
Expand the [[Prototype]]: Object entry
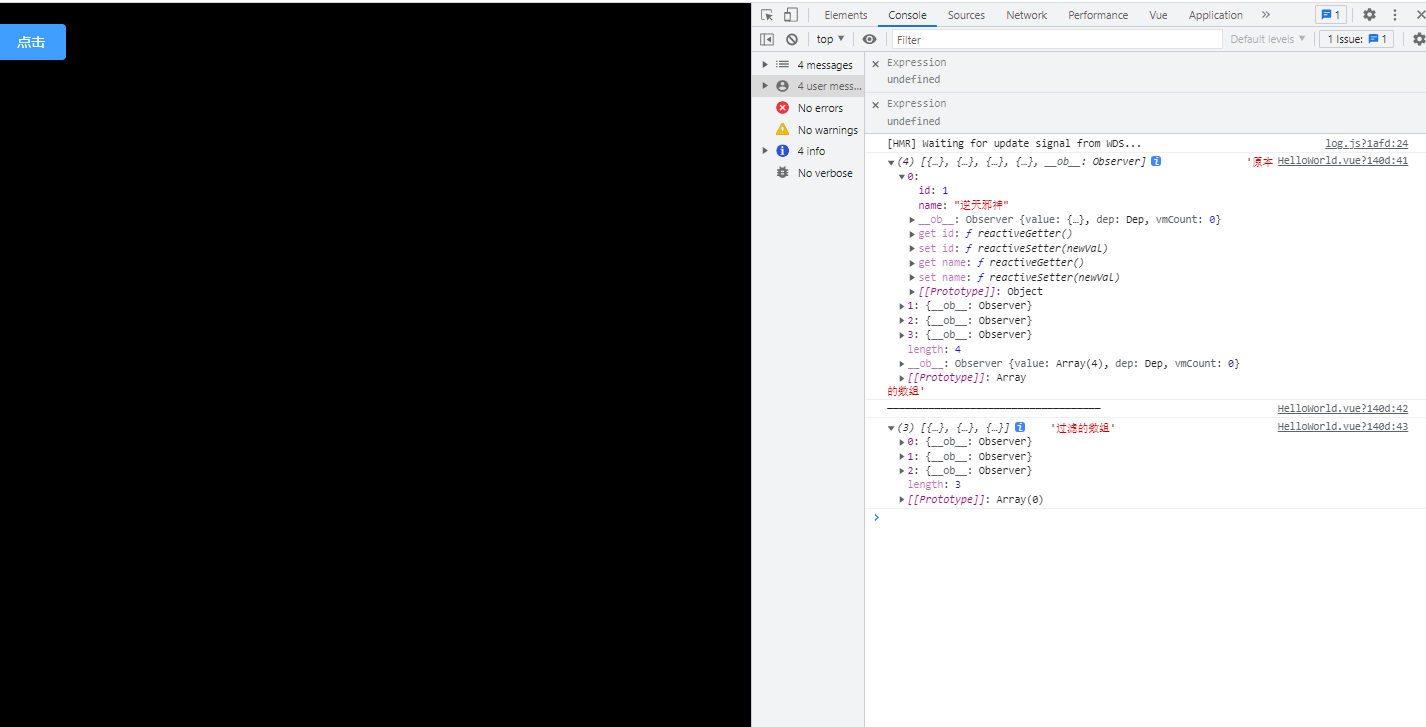pos(913,292)
